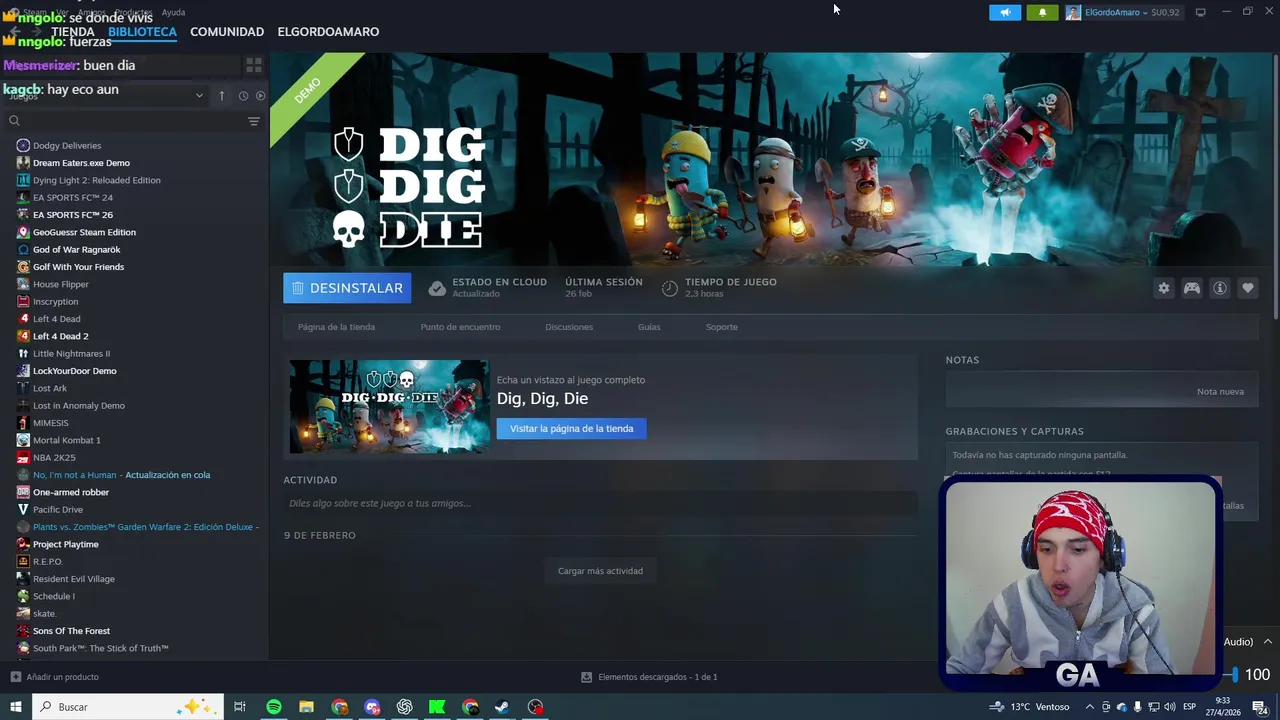Open the game's manage gear menu

[x=1164, y=288]
